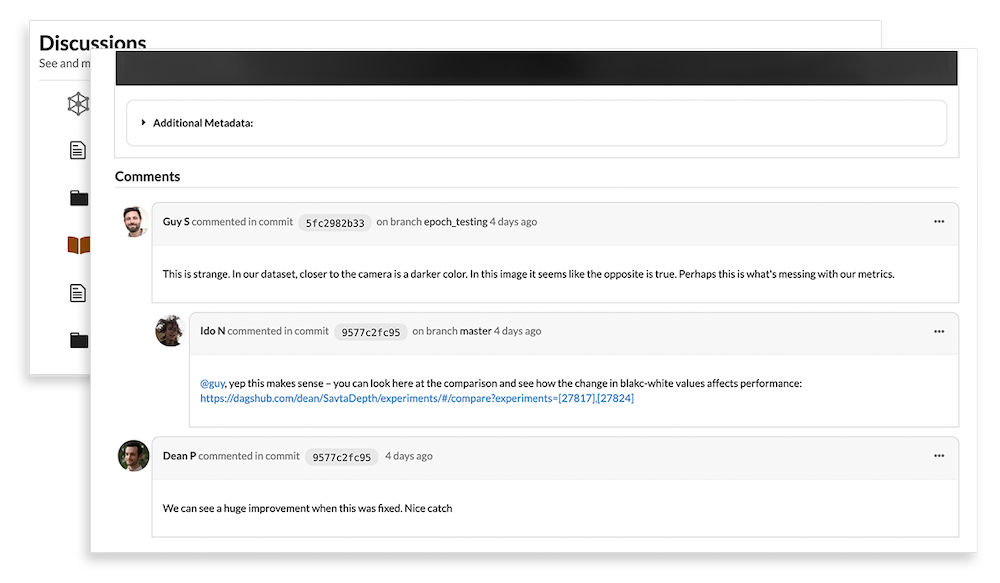Select commit badge 5fc2982b33

[x=335, y=222]
